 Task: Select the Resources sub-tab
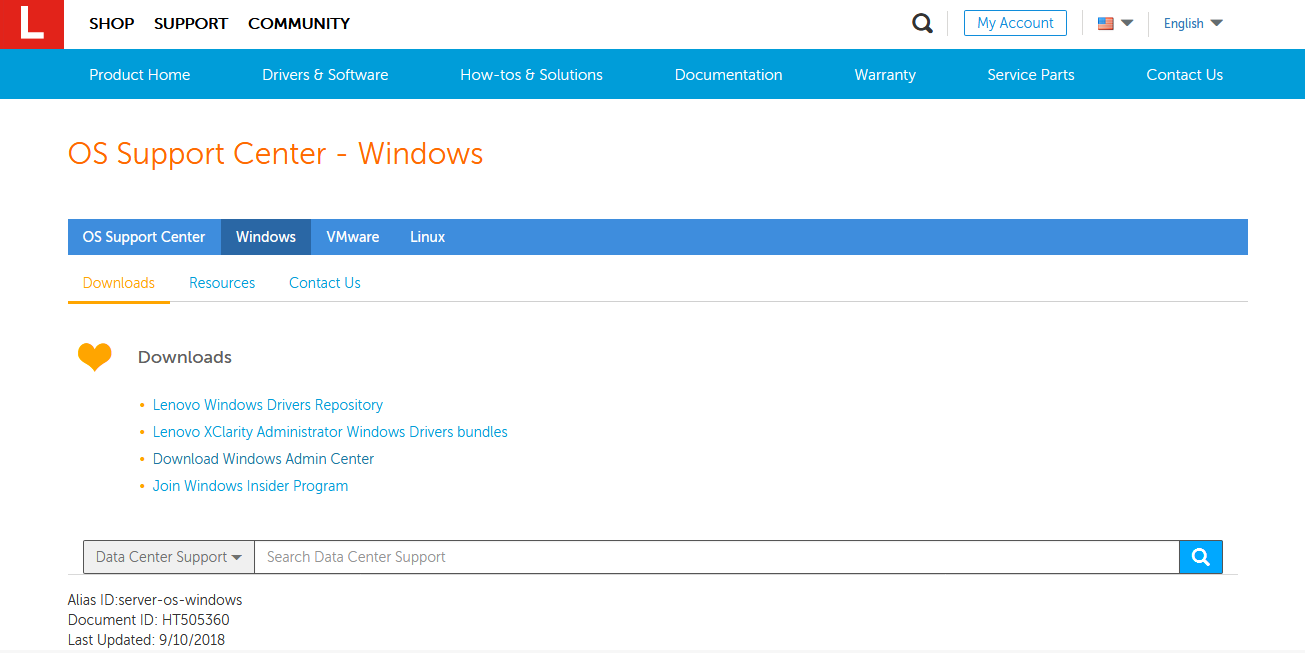[222, 283]
